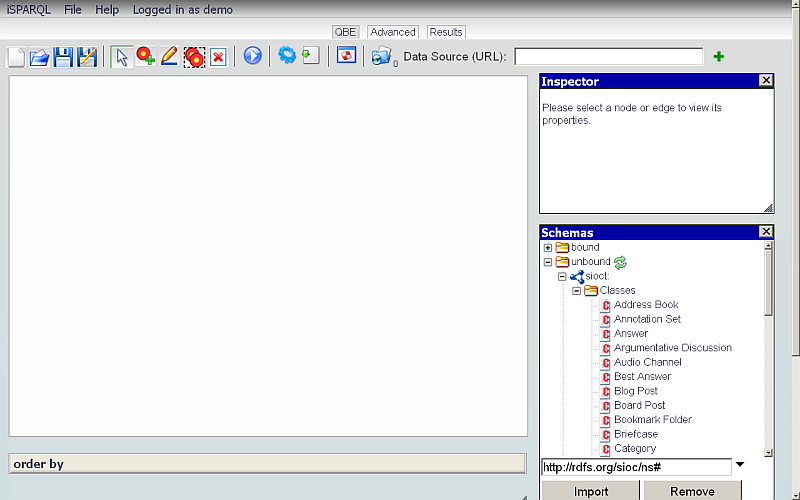Click the class icon next to Audio Channel
Viewport: 800px width, 500px height.
606,363
